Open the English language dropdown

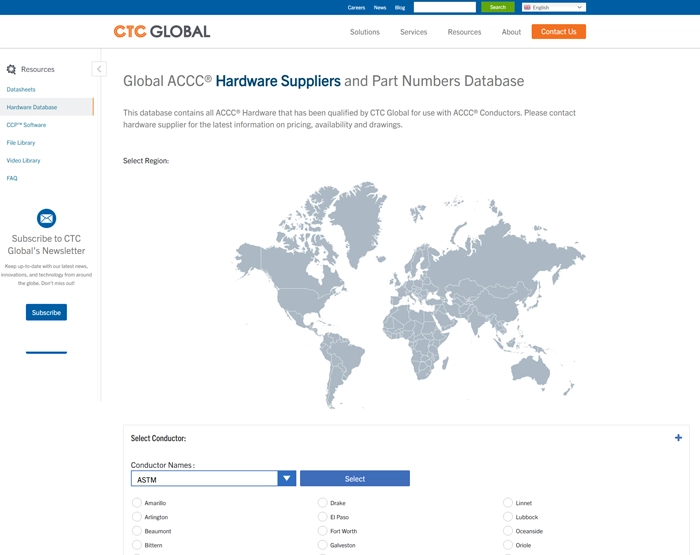(x=553, y=7)
